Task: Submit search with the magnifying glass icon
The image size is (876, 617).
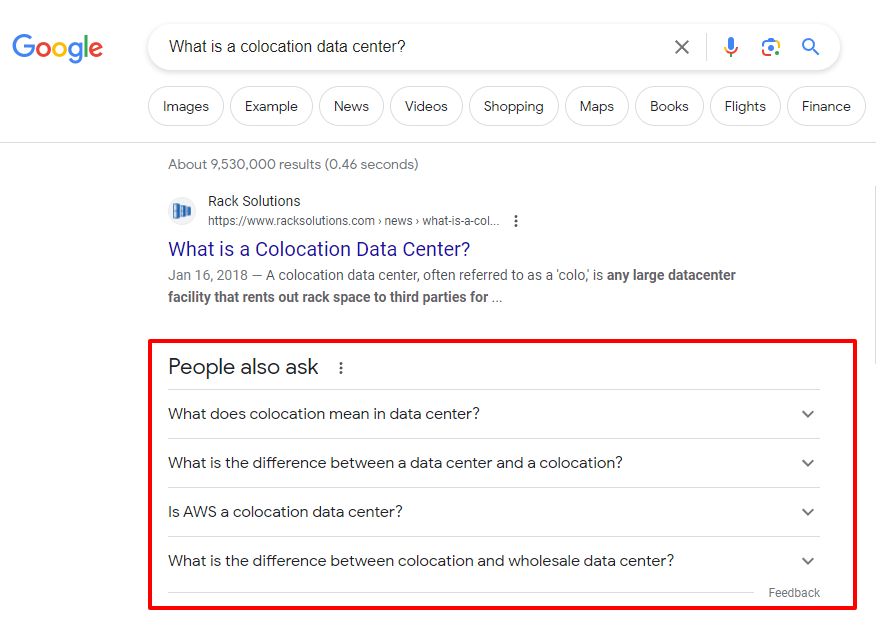Action: (810, 47)
